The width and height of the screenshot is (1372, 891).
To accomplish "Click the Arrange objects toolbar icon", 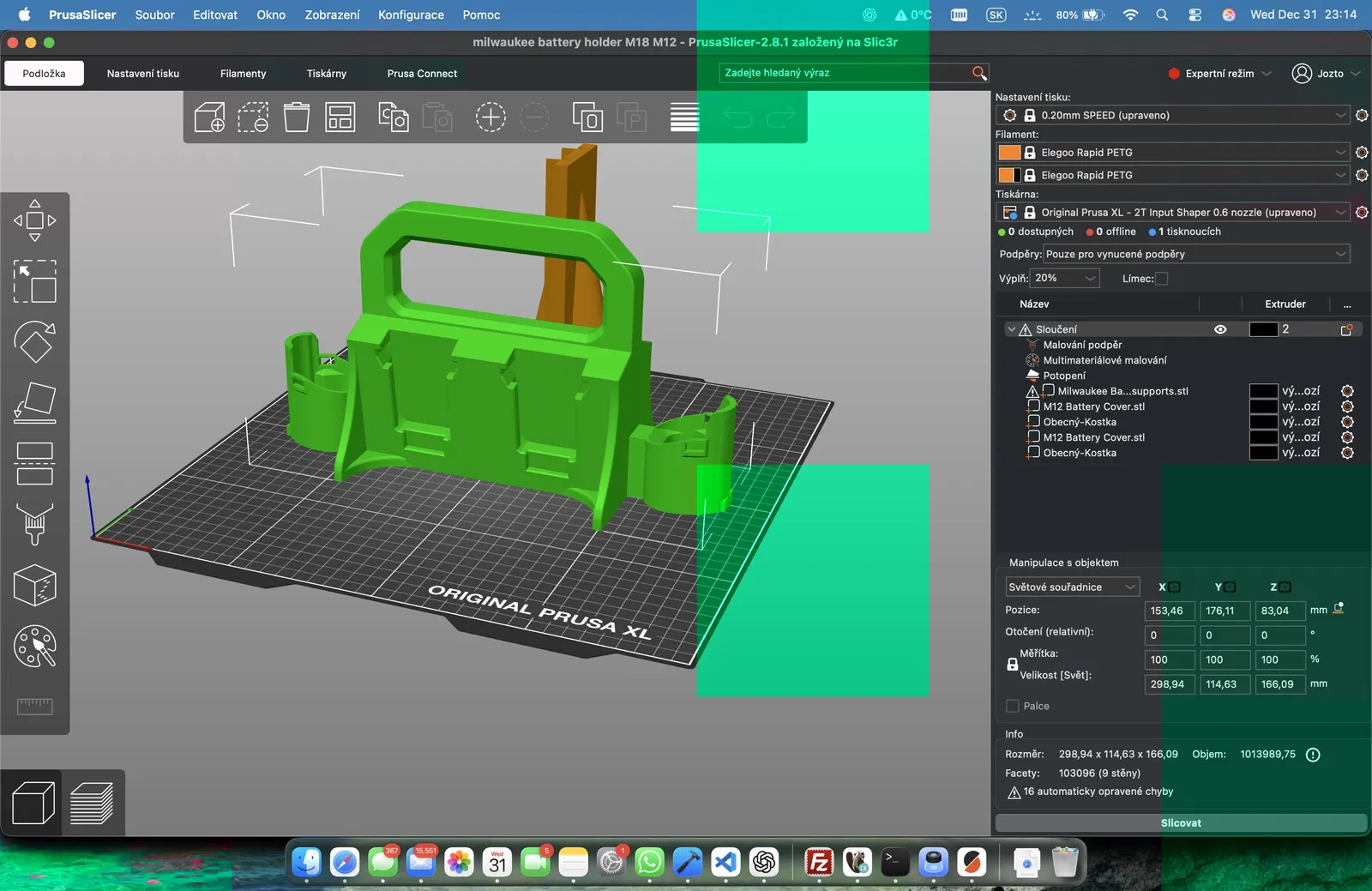I will tap(340, 117).
